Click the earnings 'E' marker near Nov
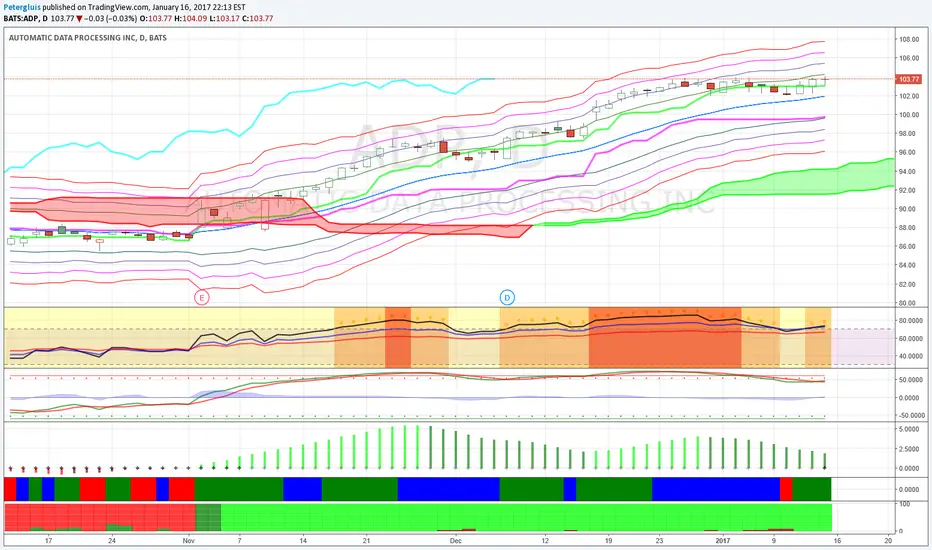Screen dimensions: 932x550 [202, 297]
